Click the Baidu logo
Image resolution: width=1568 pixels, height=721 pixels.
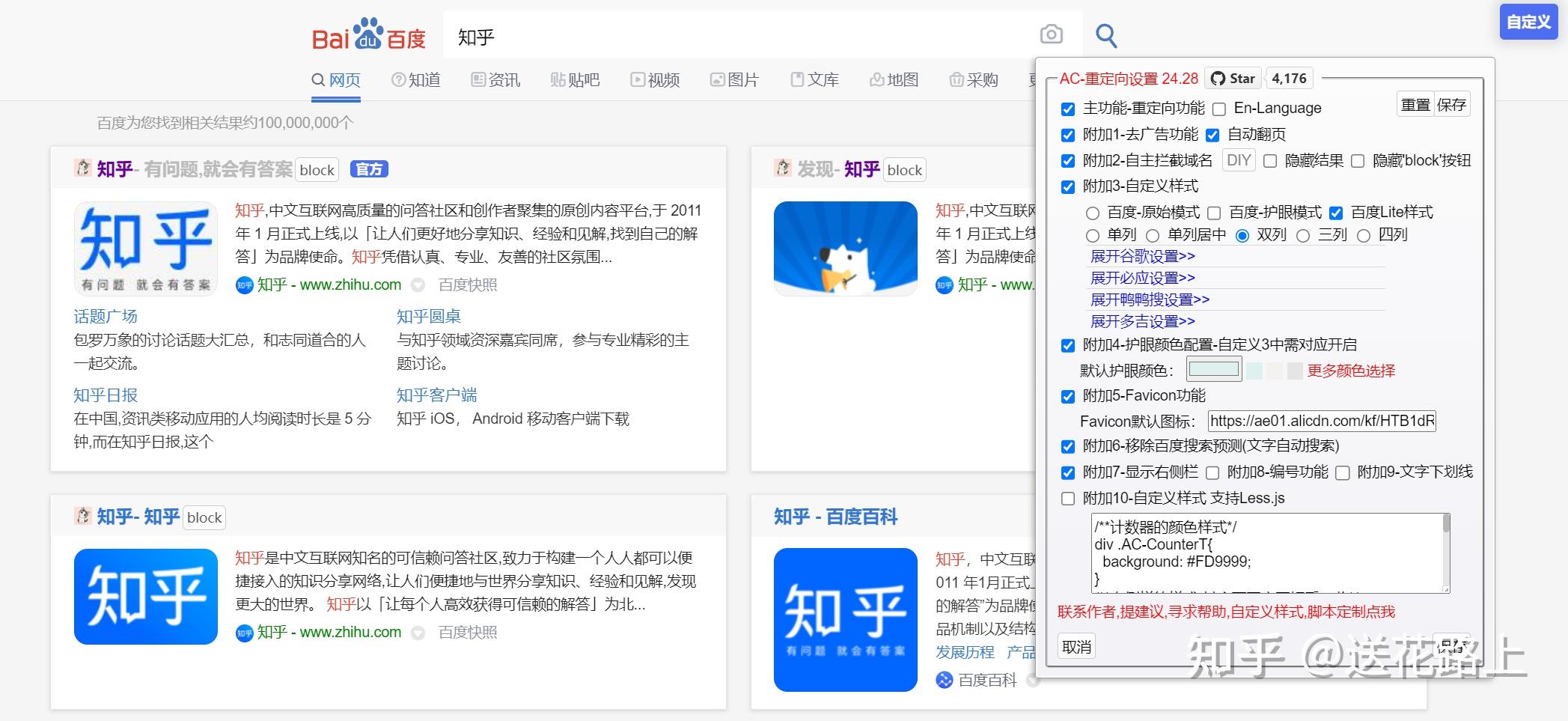pyautogui.click(x=368, y=35)
